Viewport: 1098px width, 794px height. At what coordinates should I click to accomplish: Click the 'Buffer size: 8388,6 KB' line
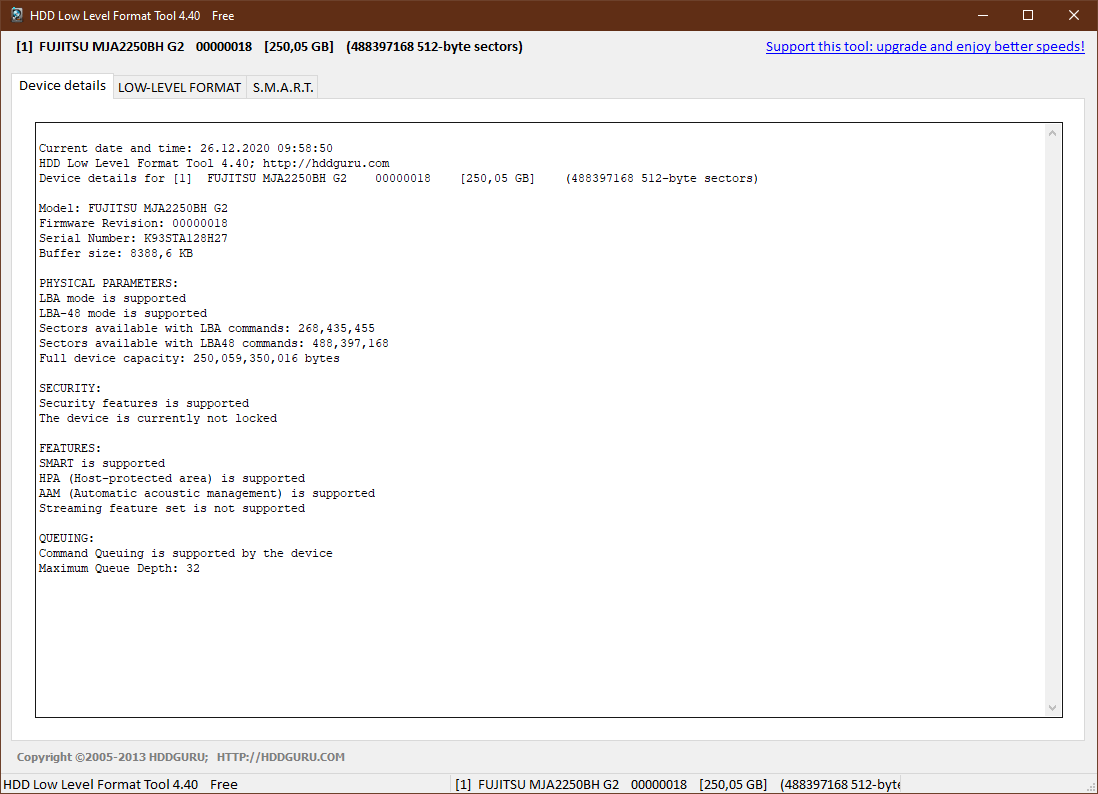pos(116,253)
